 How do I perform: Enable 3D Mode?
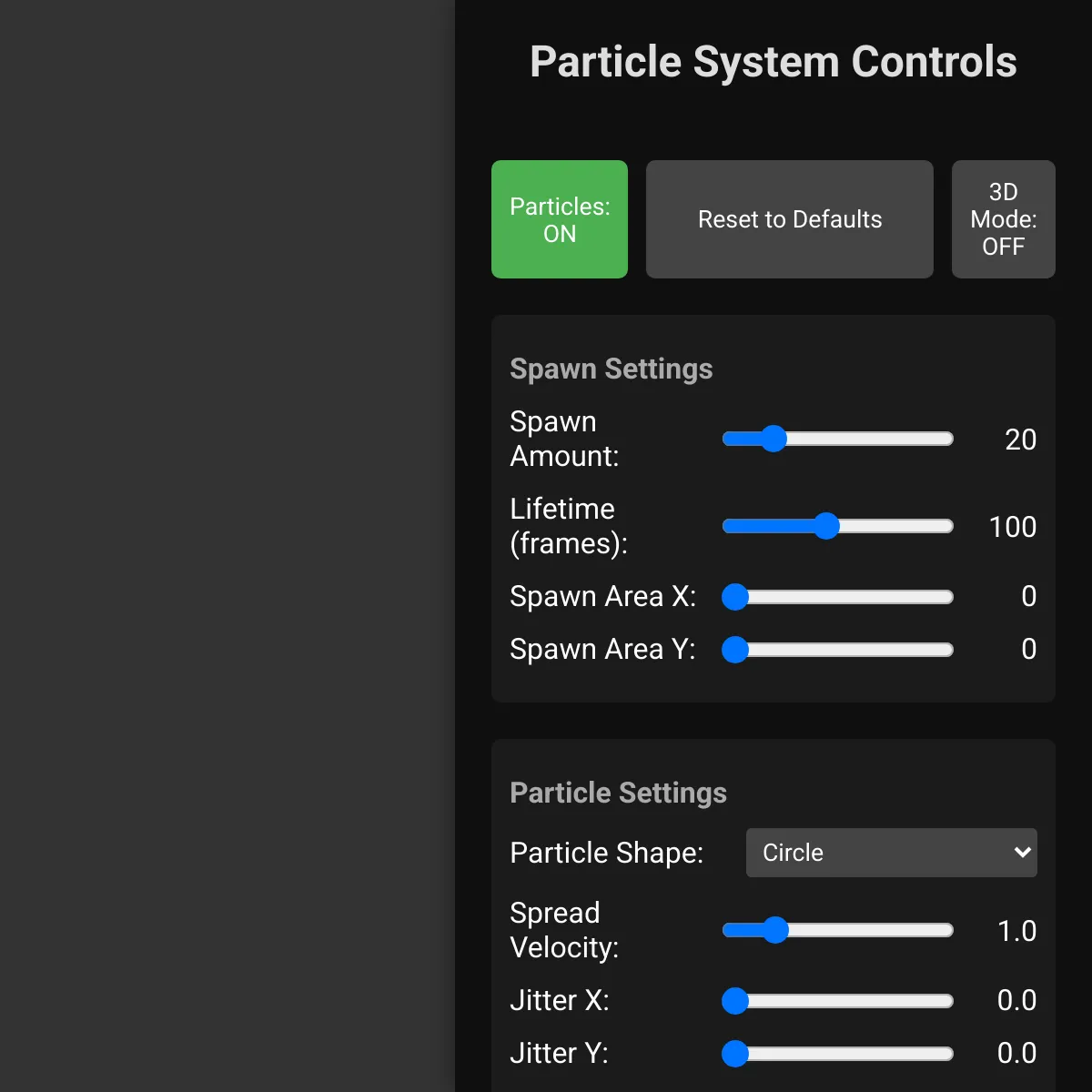pyautogui.click(x=1003, y=218)
